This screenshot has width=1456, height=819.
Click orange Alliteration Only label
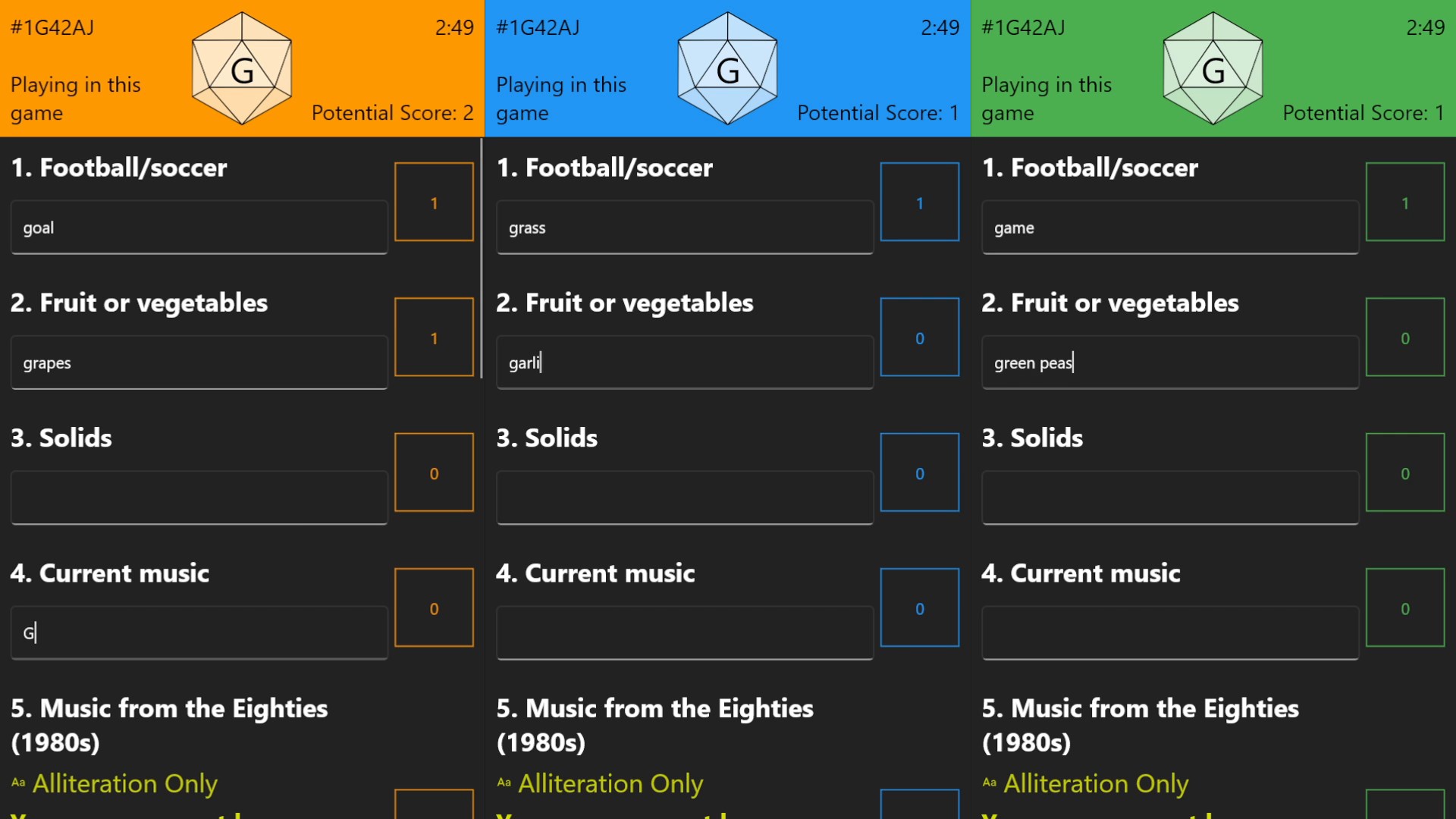point(125,783)
